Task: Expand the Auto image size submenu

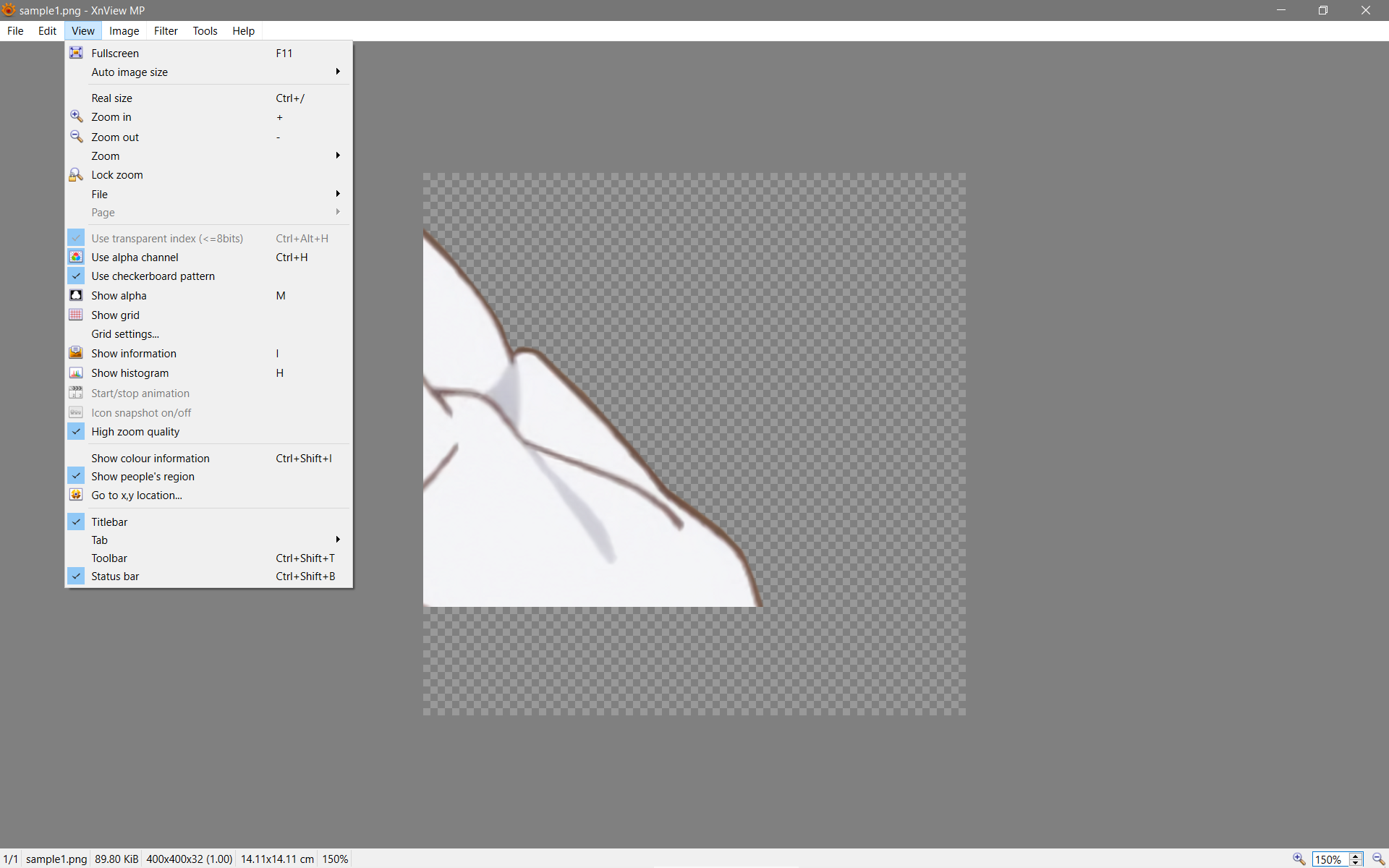Action: click(337, 72)
